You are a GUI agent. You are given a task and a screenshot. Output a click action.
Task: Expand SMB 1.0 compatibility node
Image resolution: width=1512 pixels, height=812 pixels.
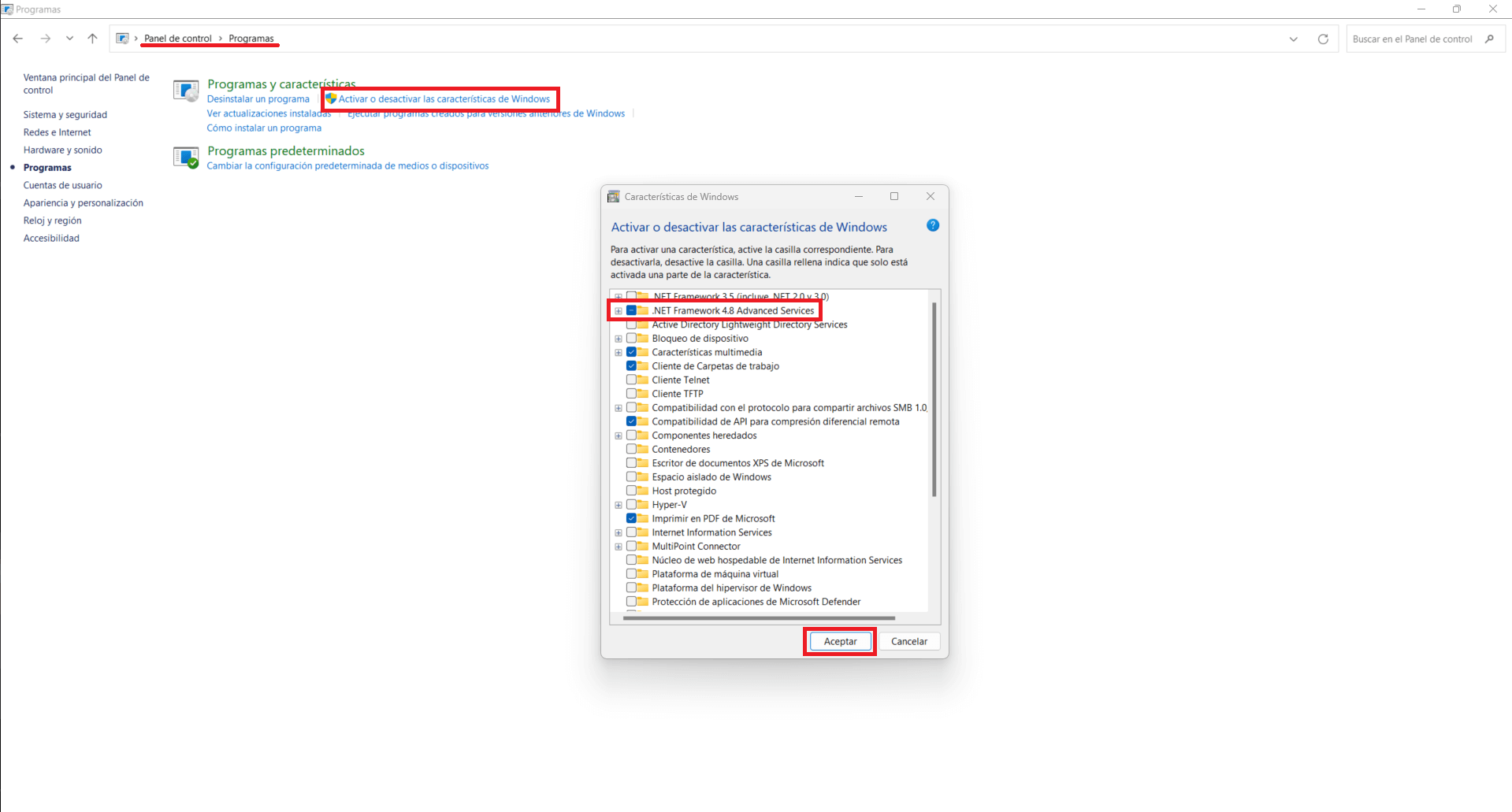pyautogui.click(x=619, y=408)
